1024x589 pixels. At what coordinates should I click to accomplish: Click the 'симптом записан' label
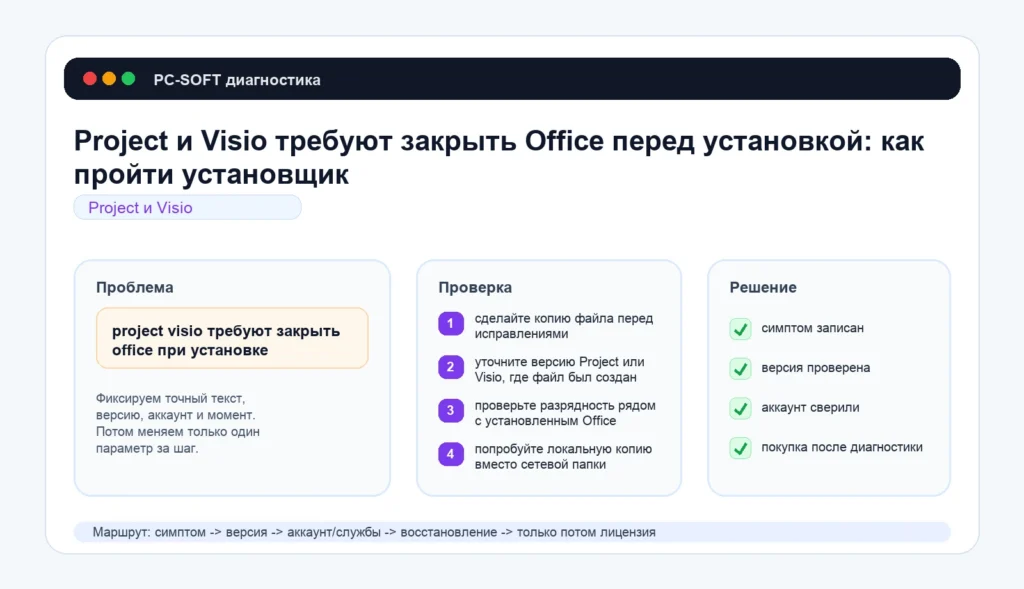pyautogui.click(x=812, y=328)
